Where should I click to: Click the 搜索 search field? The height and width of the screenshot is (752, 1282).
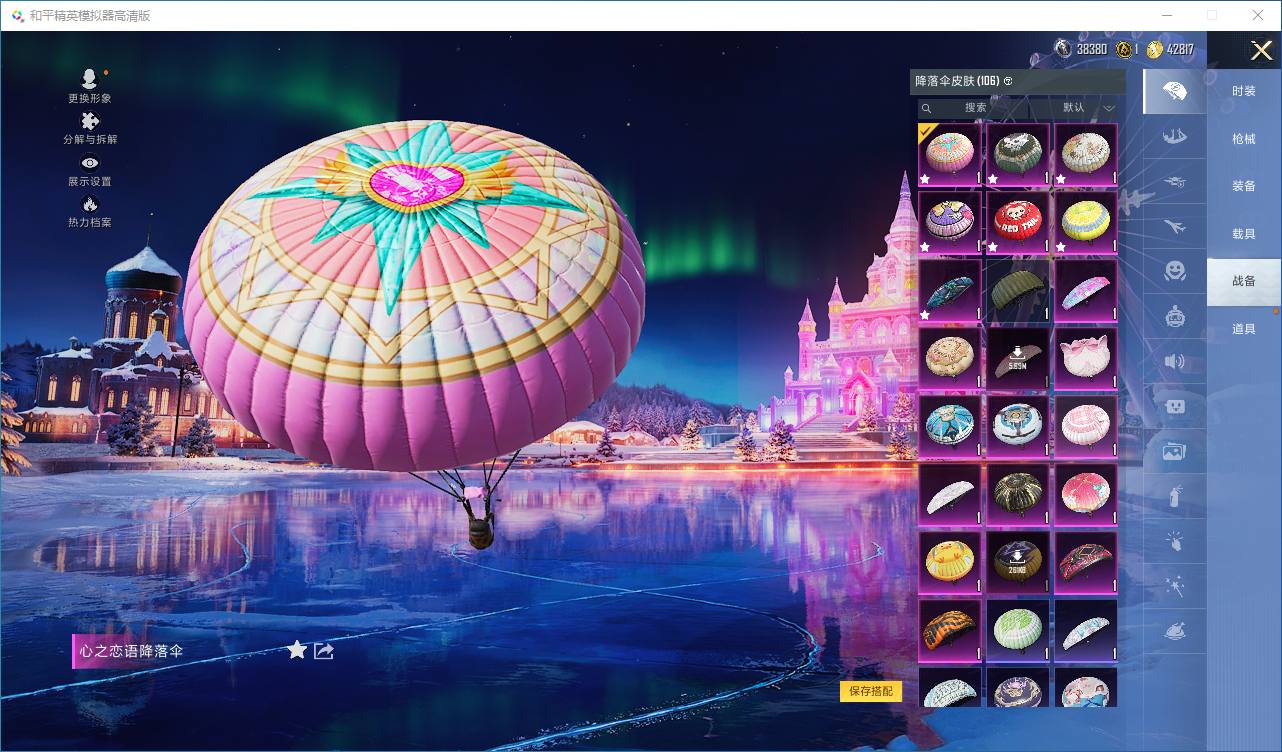(975, 108)
